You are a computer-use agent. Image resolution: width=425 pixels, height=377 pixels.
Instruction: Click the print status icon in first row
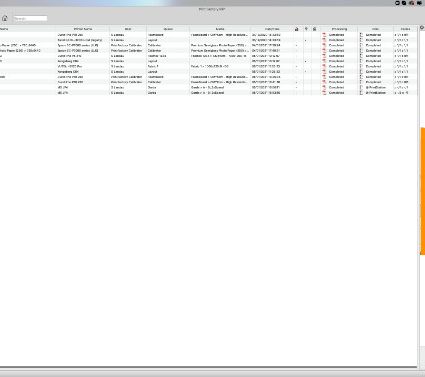(x=361, y=35)
